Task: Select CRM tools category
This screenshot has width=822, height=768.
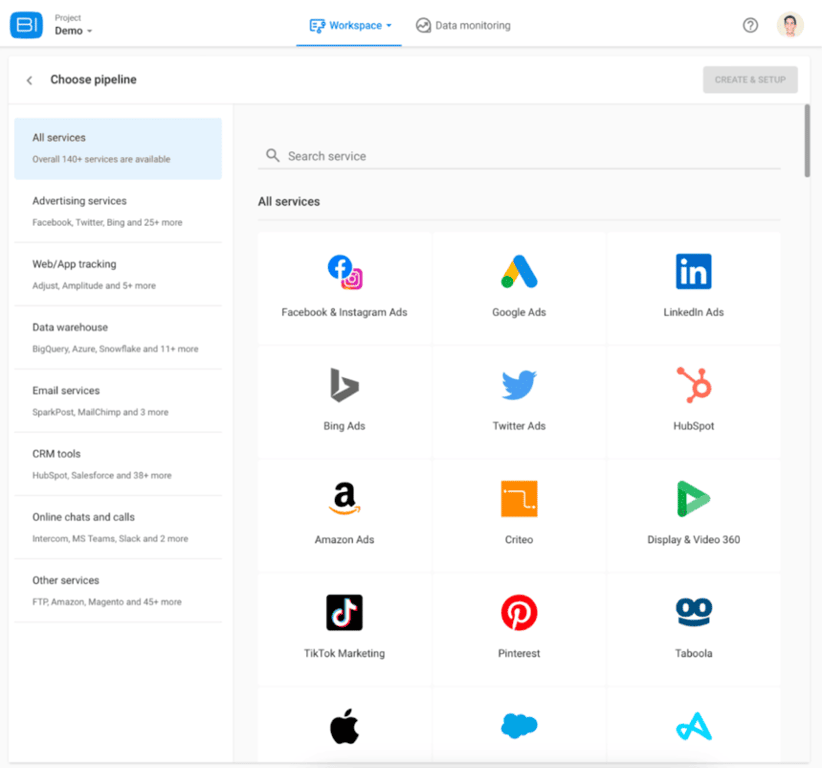Action: coord(118,464)
